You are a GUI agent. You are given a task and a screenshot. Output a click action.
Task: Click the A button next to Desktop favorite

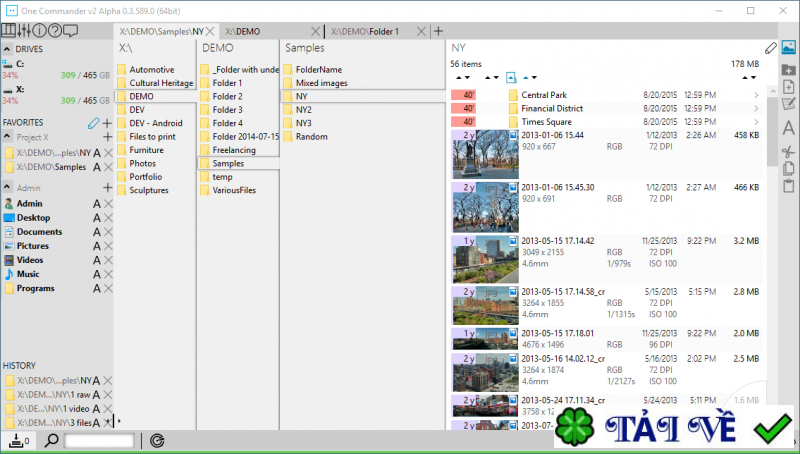(x=96, y=218)
